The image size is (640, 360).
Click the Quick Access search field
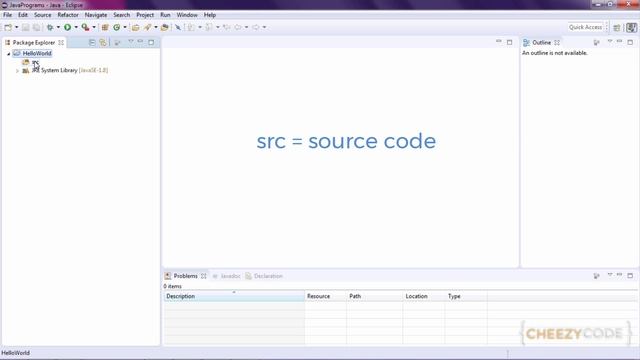coord(585,27)
